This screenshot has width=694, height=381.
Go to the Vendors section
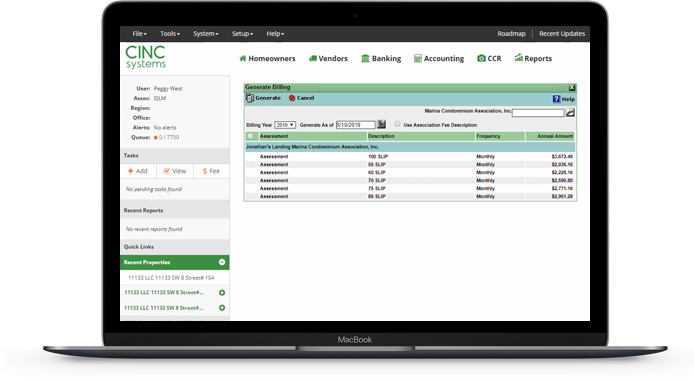click(328, 58)
